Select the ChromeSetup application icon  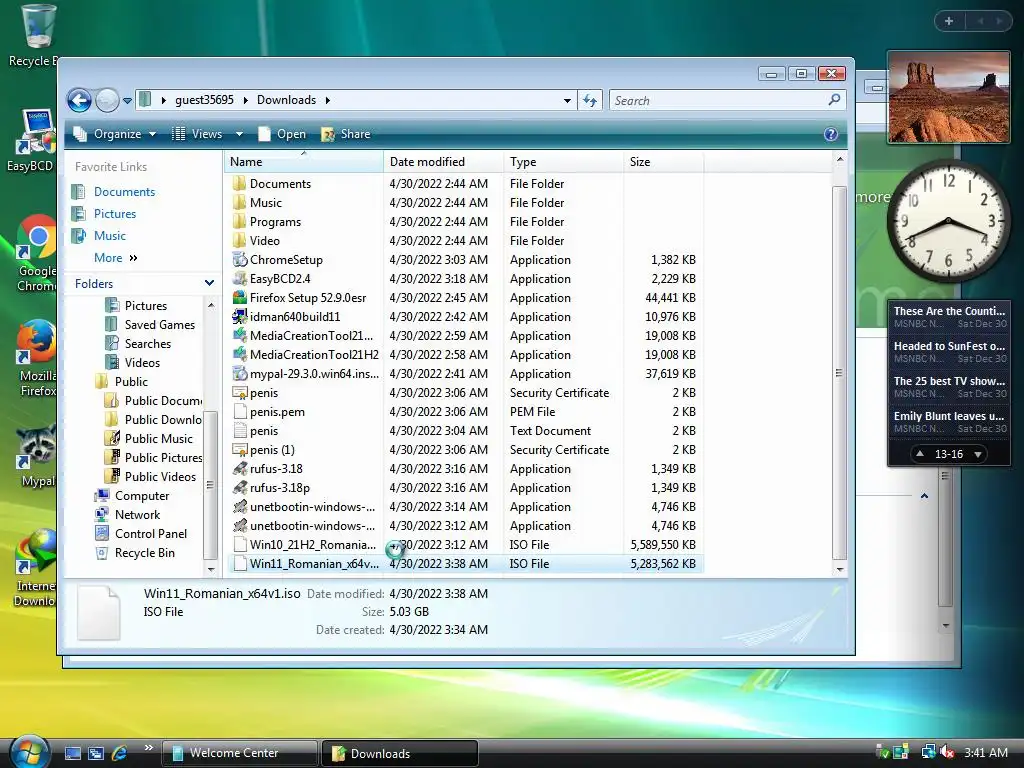coord(240,259)
